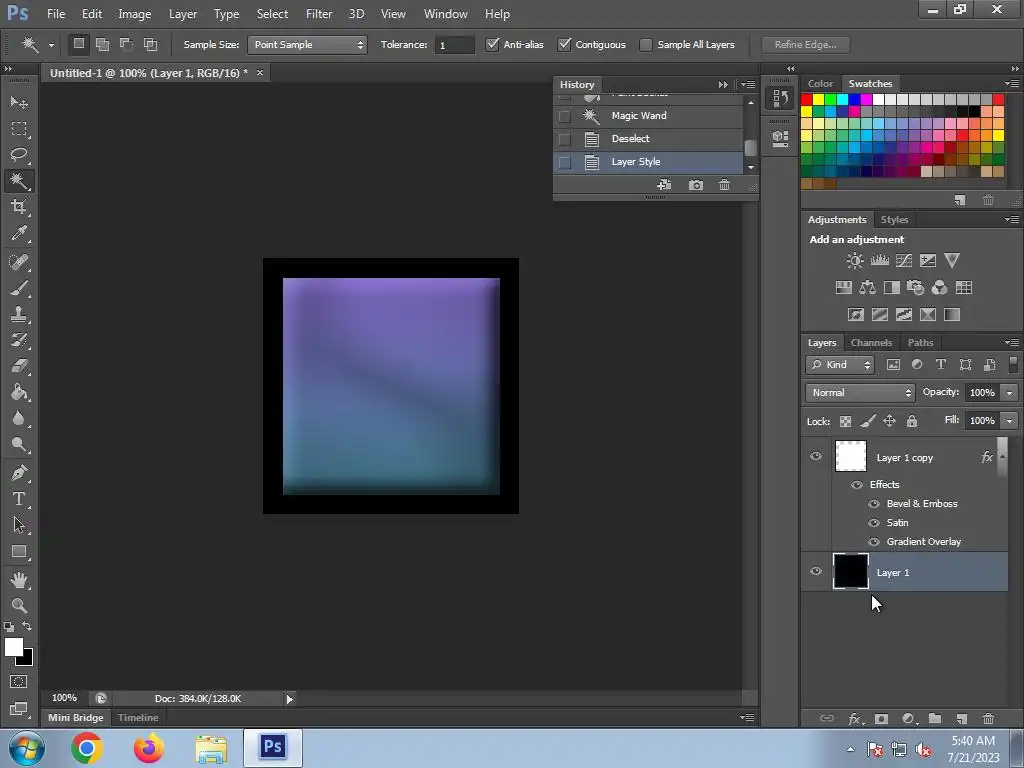The image size is (1024, 768).
Task: Open tool preset picker arrow
Action: (x=51, y=45)
